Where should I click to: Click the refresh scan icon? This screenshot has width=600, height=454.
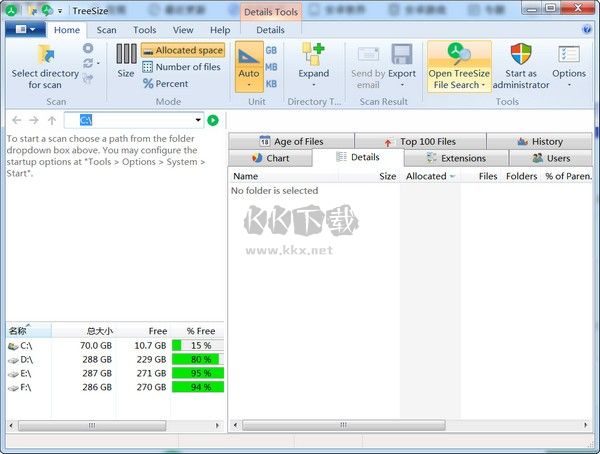pos(88,63)
